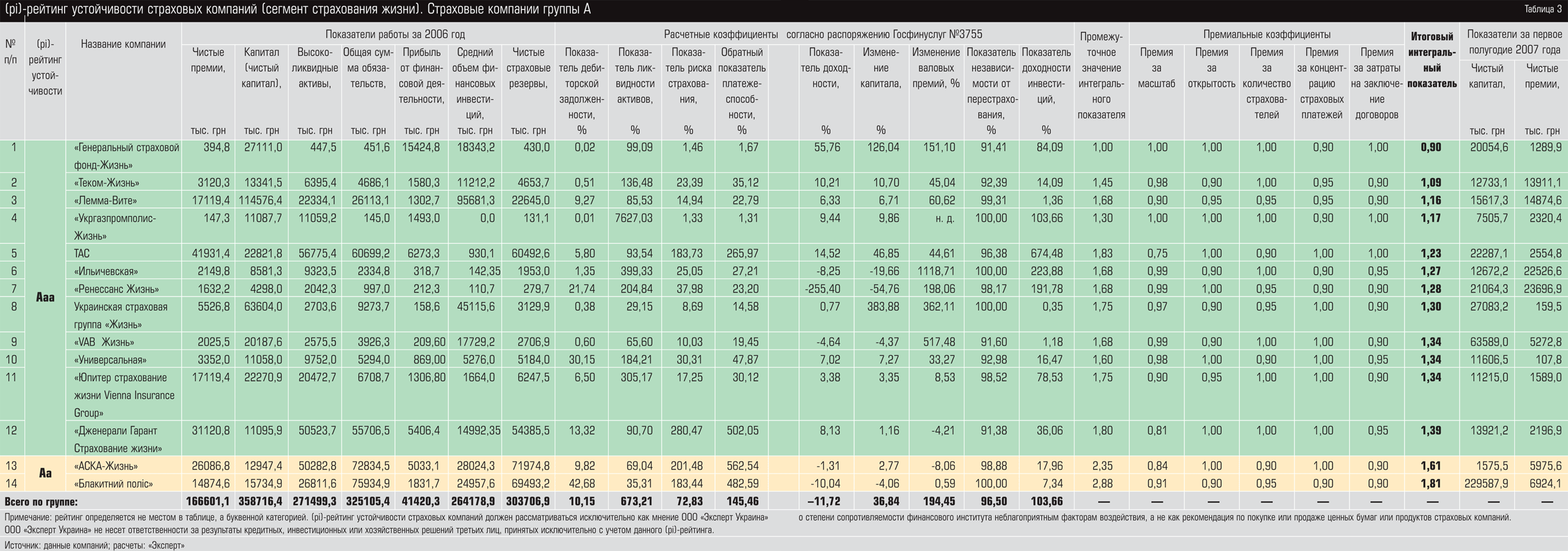Click the «Блакитний поліс» company name

pyautogui.click(x=113, y=484)
